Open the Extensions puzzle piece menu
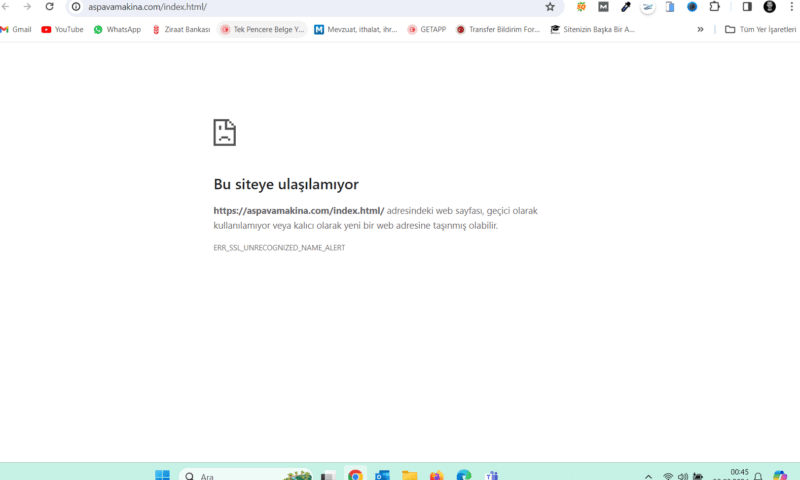This screenshot has width=800, height=480. [714, 7]
